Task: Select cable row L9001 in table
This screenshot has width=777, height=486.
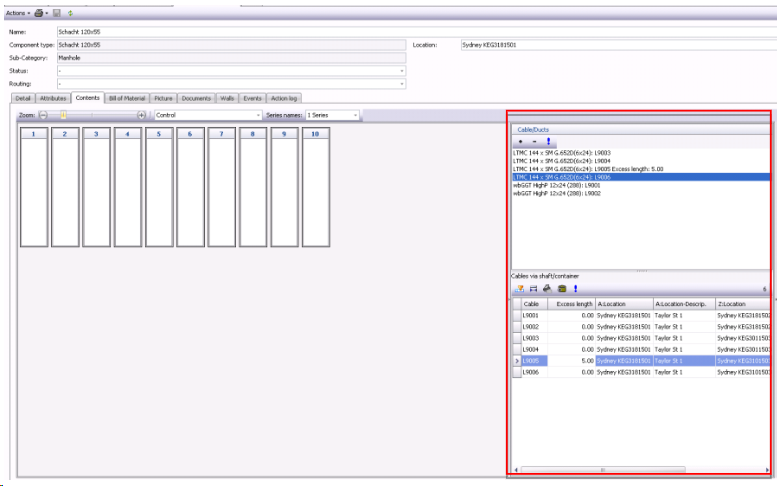Action: 641,316
